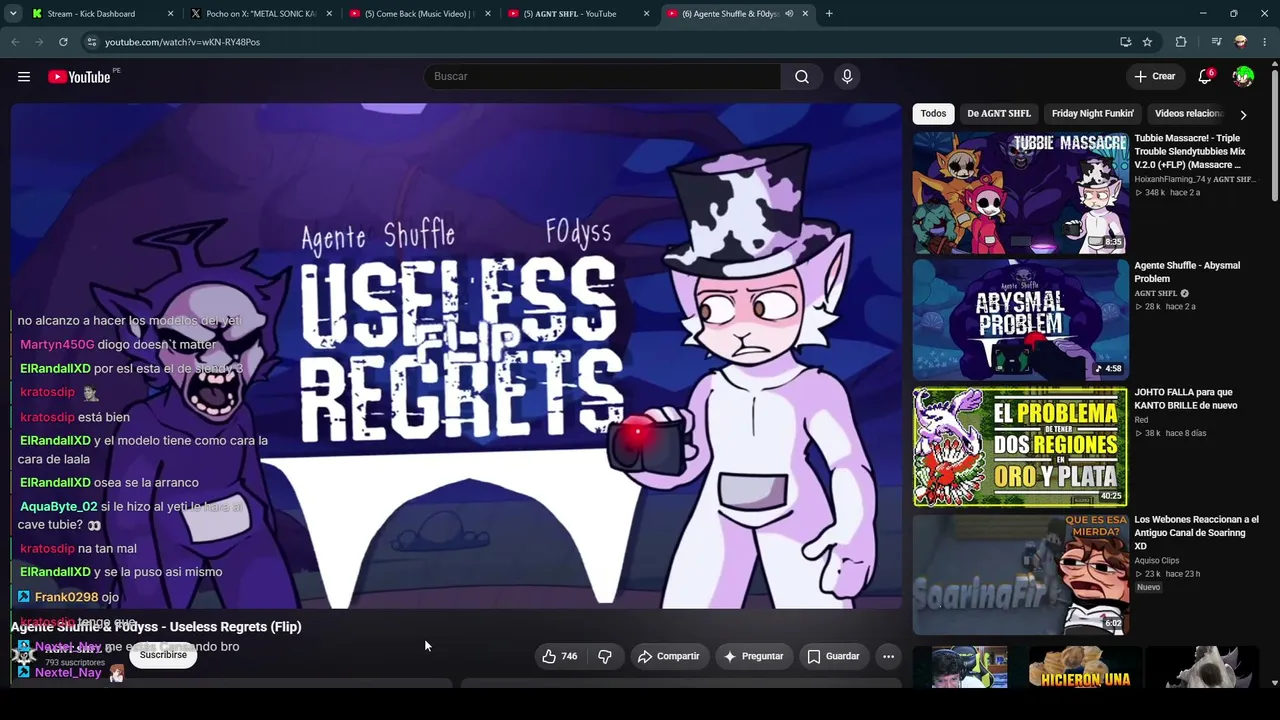Screen dimensions: 1280x720
Task: Click the Preguntar button
Action: point(753,656)
